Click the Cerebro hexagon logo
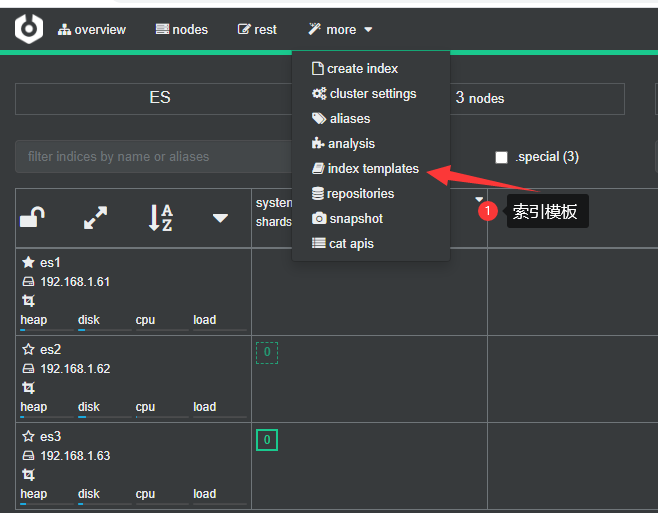Screen dimensions: 658x513 [x=29, y=29]
